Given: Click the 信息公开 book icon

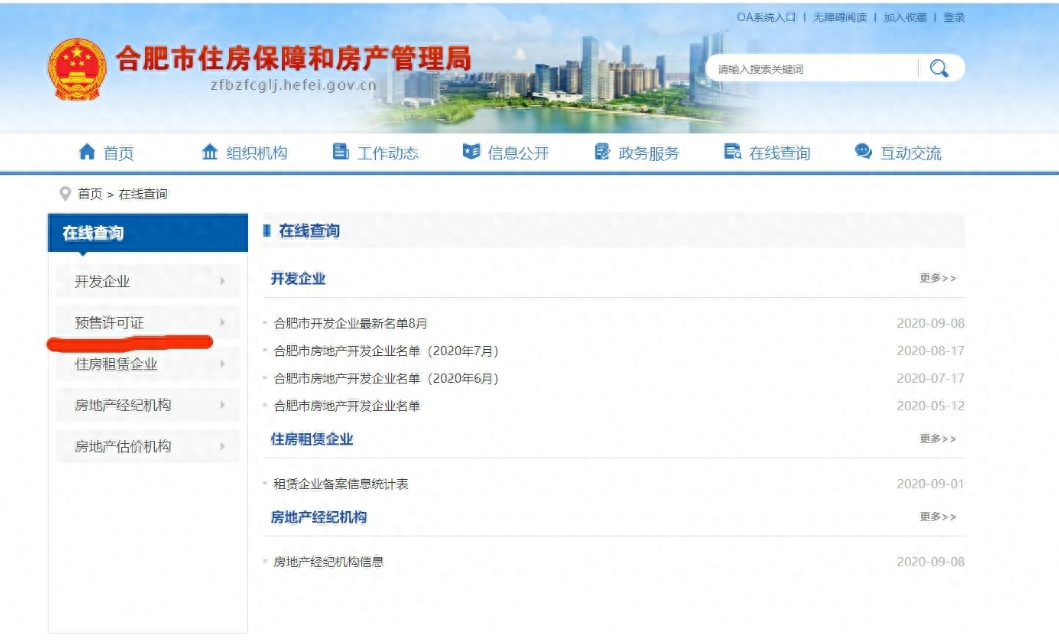Looking at the screenshot, I should point(471,152).
